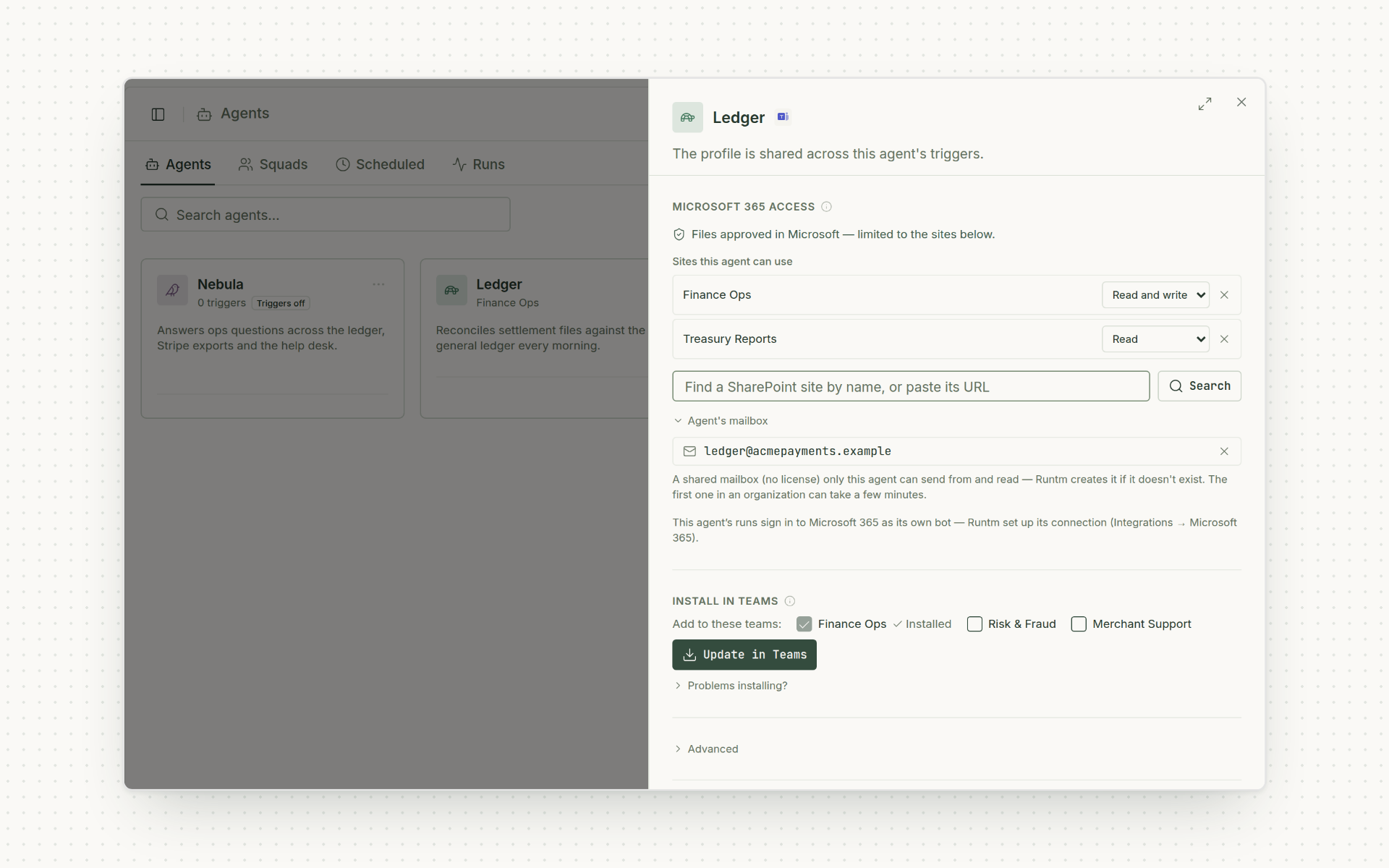
Task: Click the Nebula agent avatar
Action: tap(172, 290)
